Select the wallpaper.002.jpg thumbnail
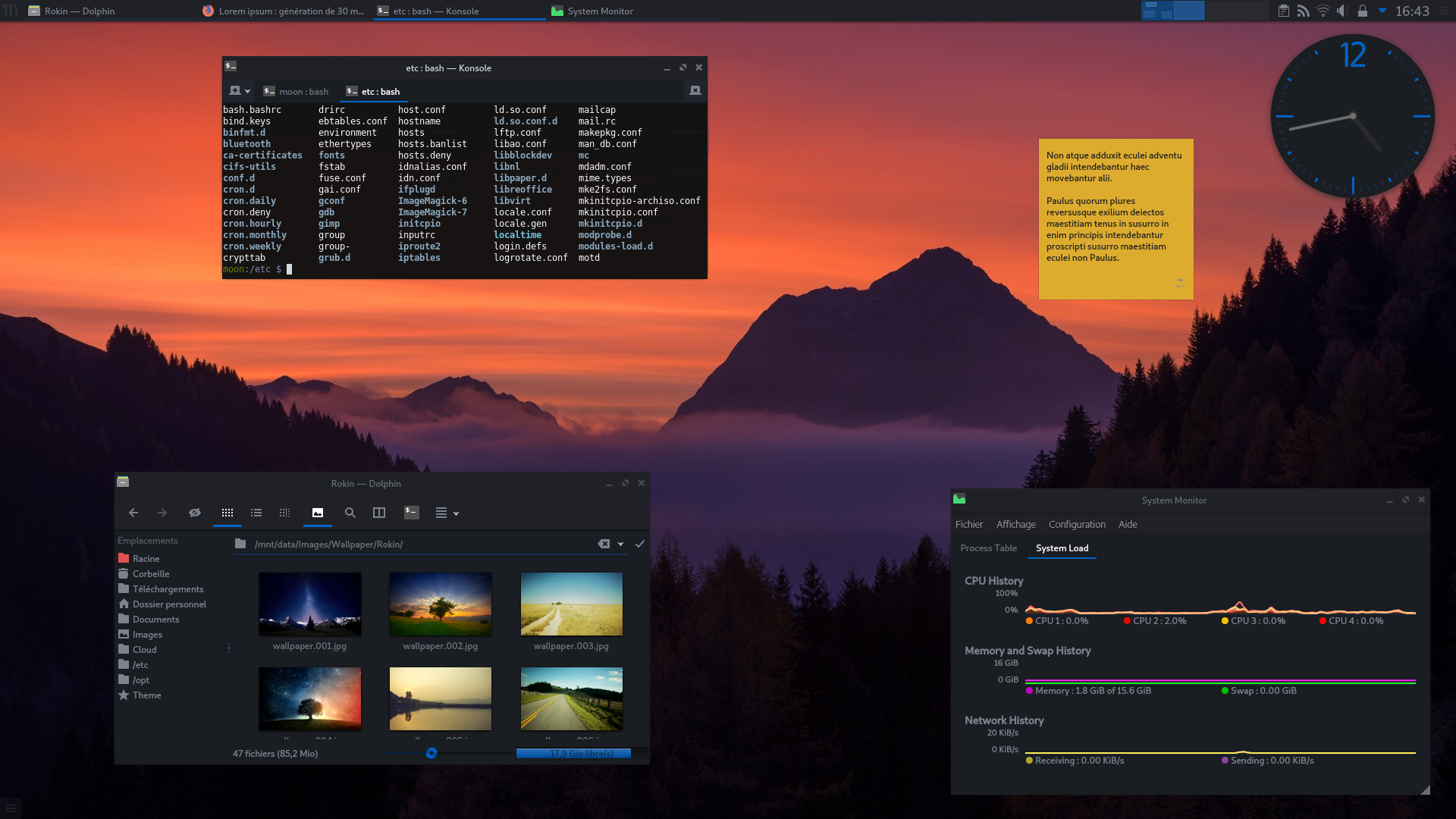The image size is (1456, 819). tap(441, 604)
